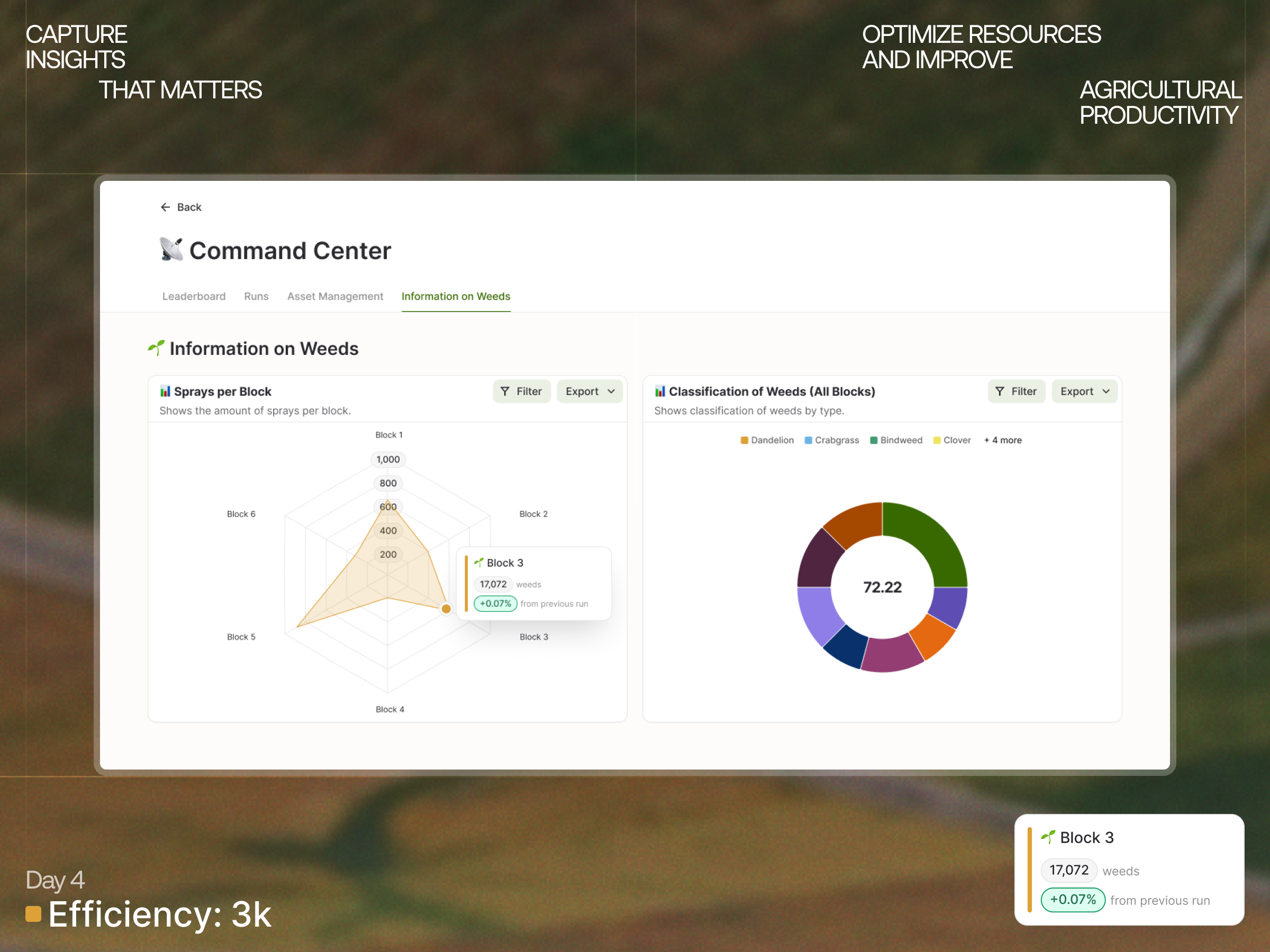Toggle the Dandelion legend item

767,440
